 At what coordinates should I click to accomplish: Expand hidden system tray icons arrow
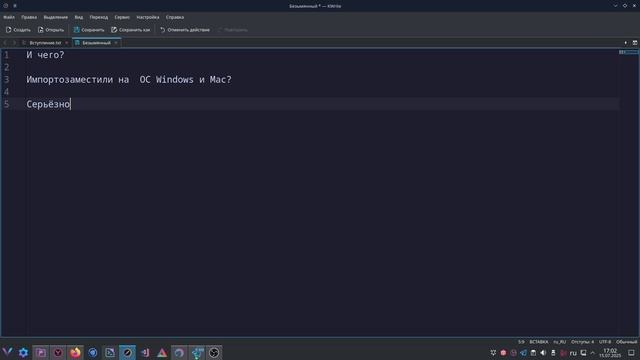[x=593, y=353]
